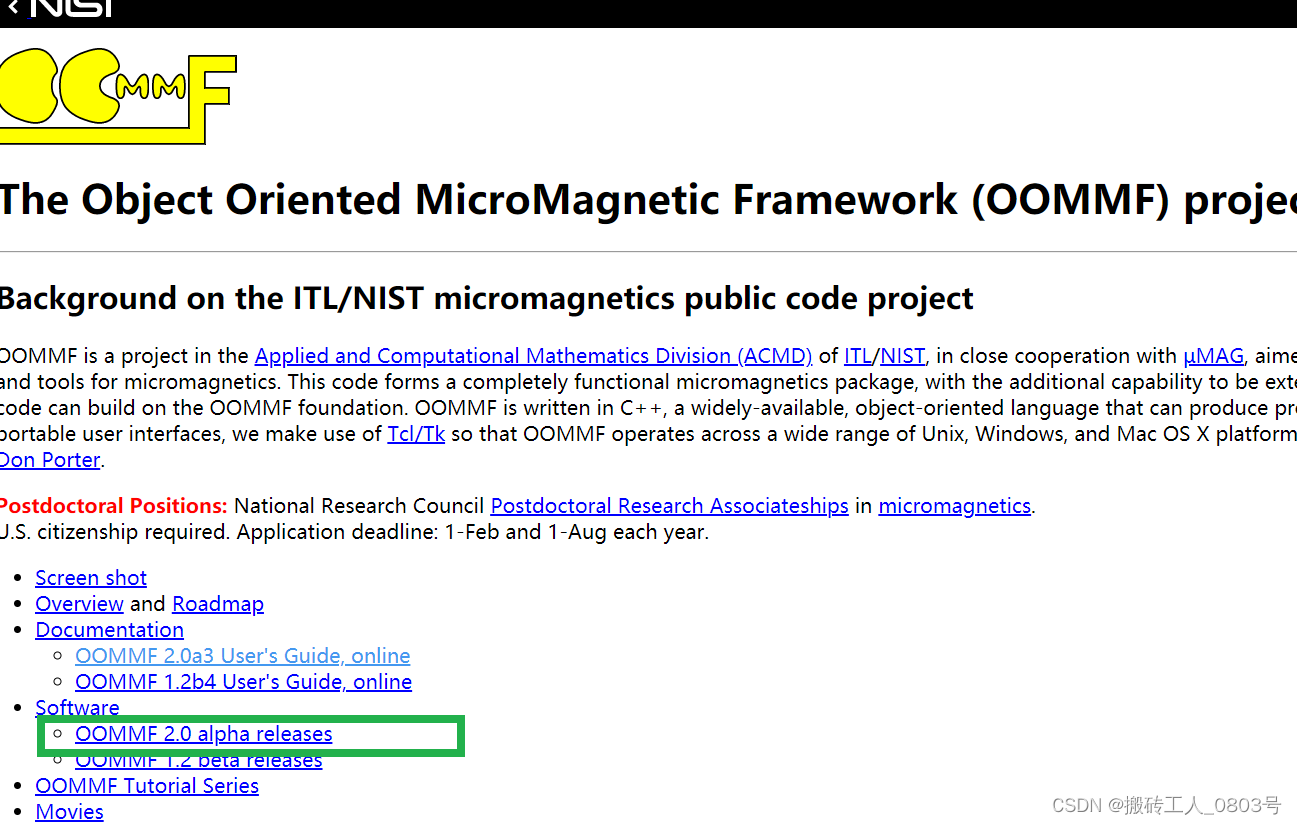Viewport: 1297px width, 825px height.
Task: Open the Documentation link
Action: coord(109,630)
